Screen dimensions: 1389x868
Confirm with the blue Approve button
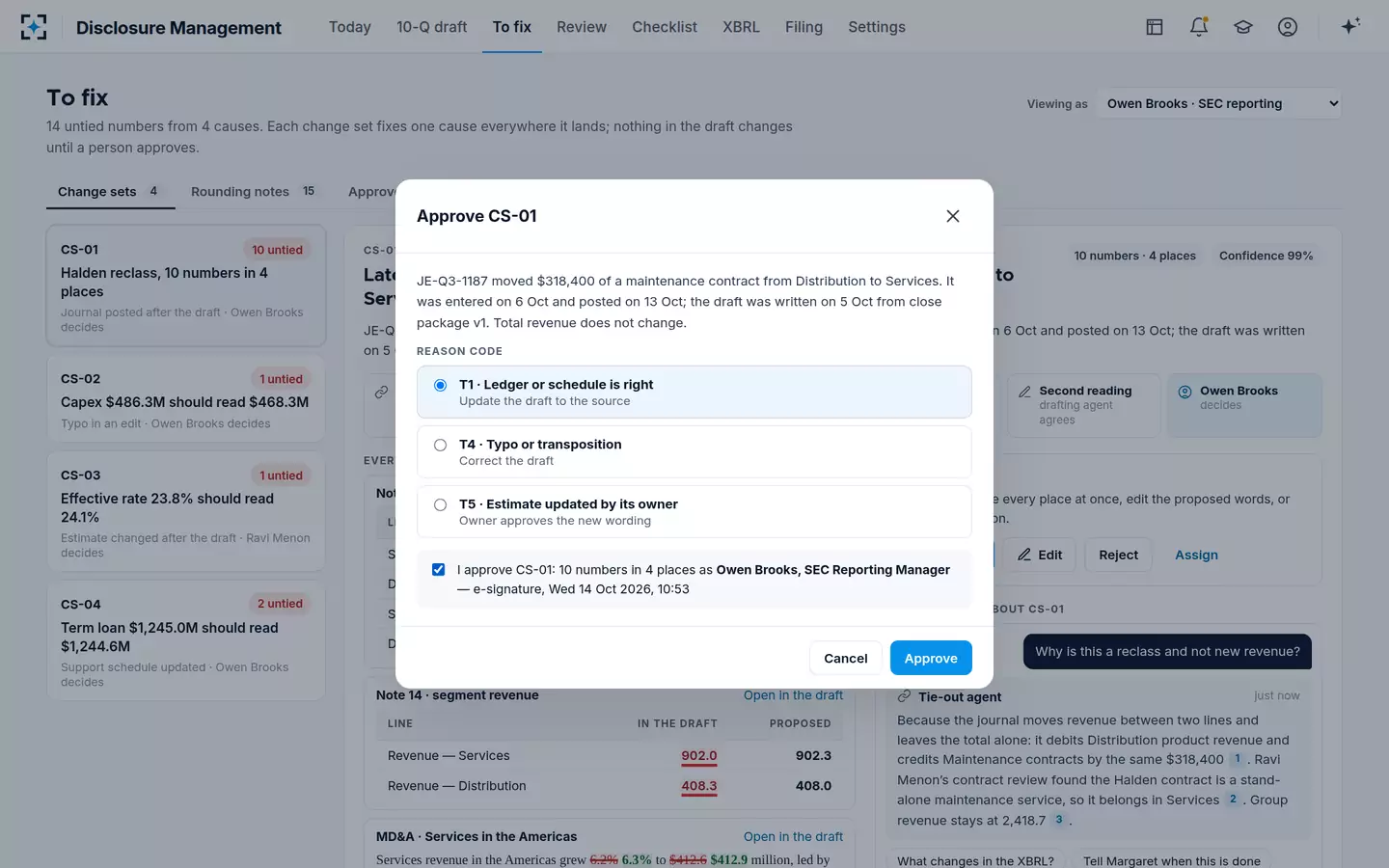(931, 658)
